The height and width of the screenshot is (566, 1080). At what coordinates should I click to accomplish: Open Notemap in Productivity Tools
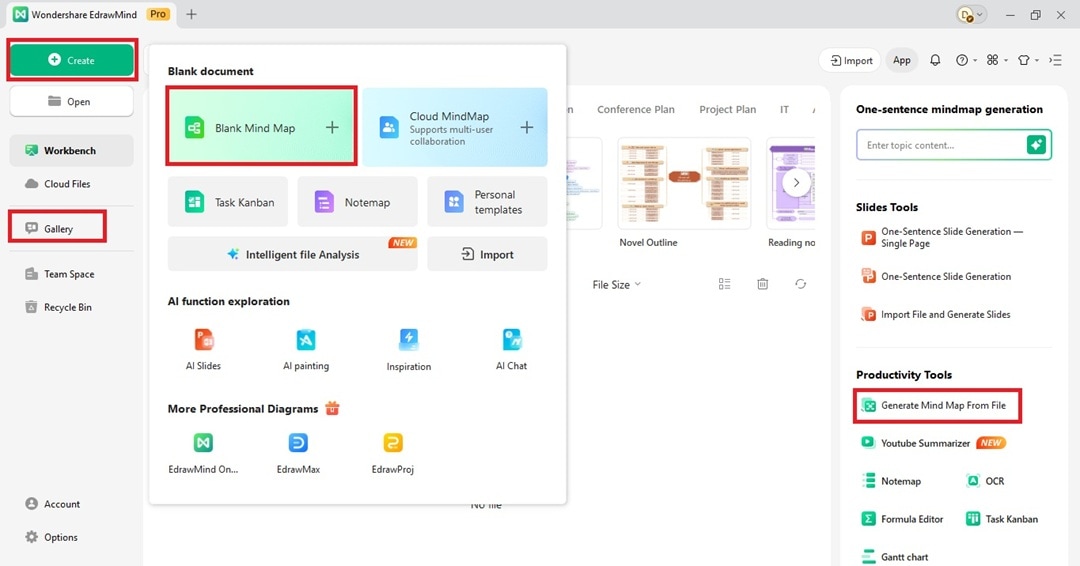click(x=891, y=481)
